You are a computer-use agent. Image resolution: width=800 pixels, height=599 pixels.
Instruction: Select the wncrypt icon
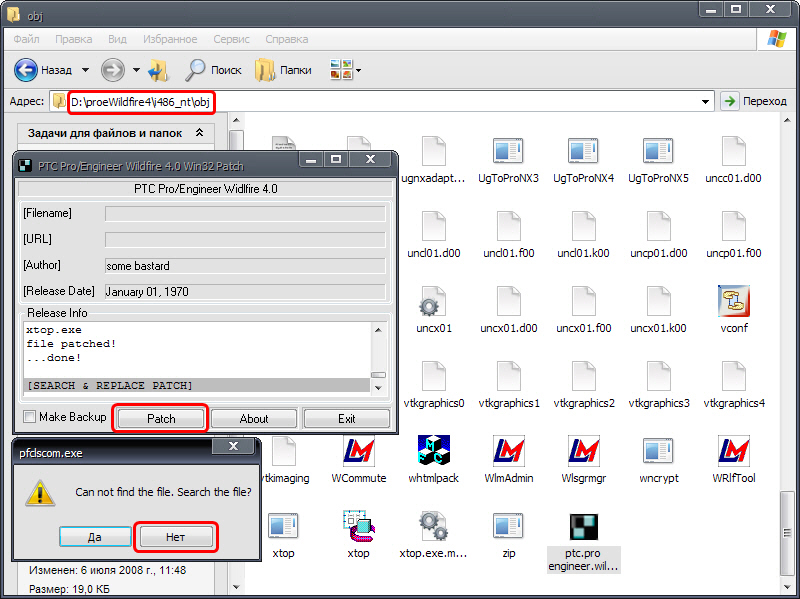click(658, 451)
